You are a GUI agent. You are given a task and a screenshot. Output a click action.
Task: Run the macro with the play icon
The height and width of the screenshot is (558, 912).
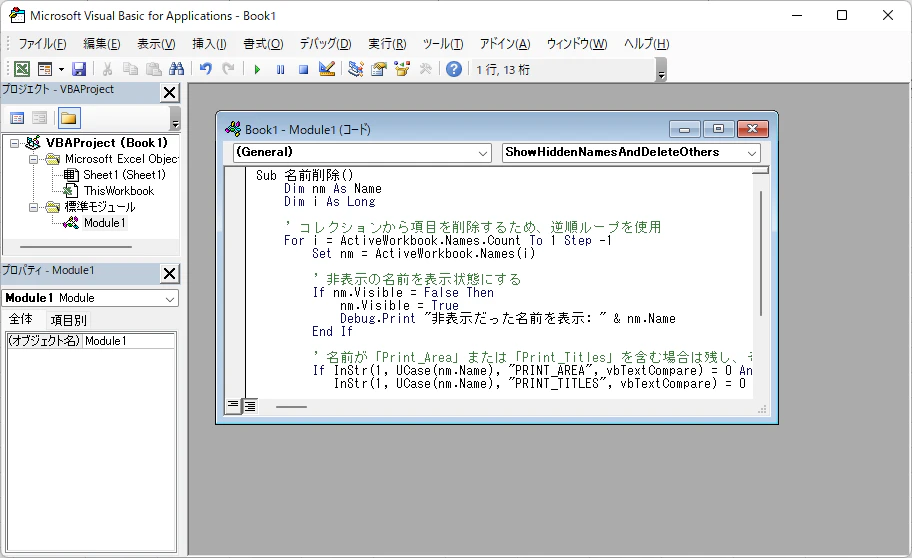click(257, 69)
